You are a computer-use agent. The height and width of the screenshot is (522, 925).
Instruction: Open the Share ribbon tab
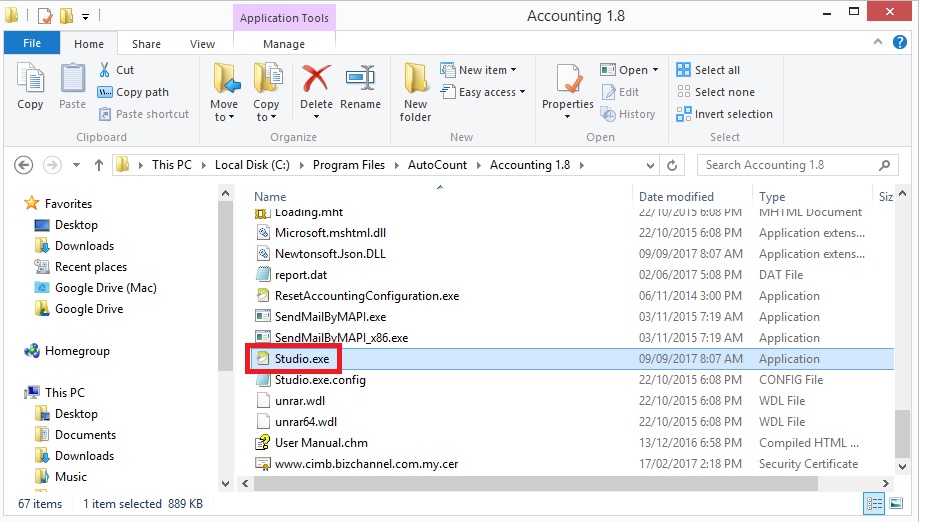(146, 44)
